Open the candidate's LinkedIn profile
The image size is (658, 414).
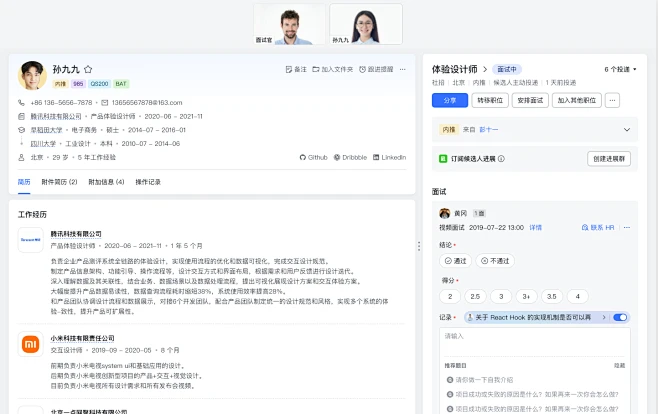pos(388,157)
